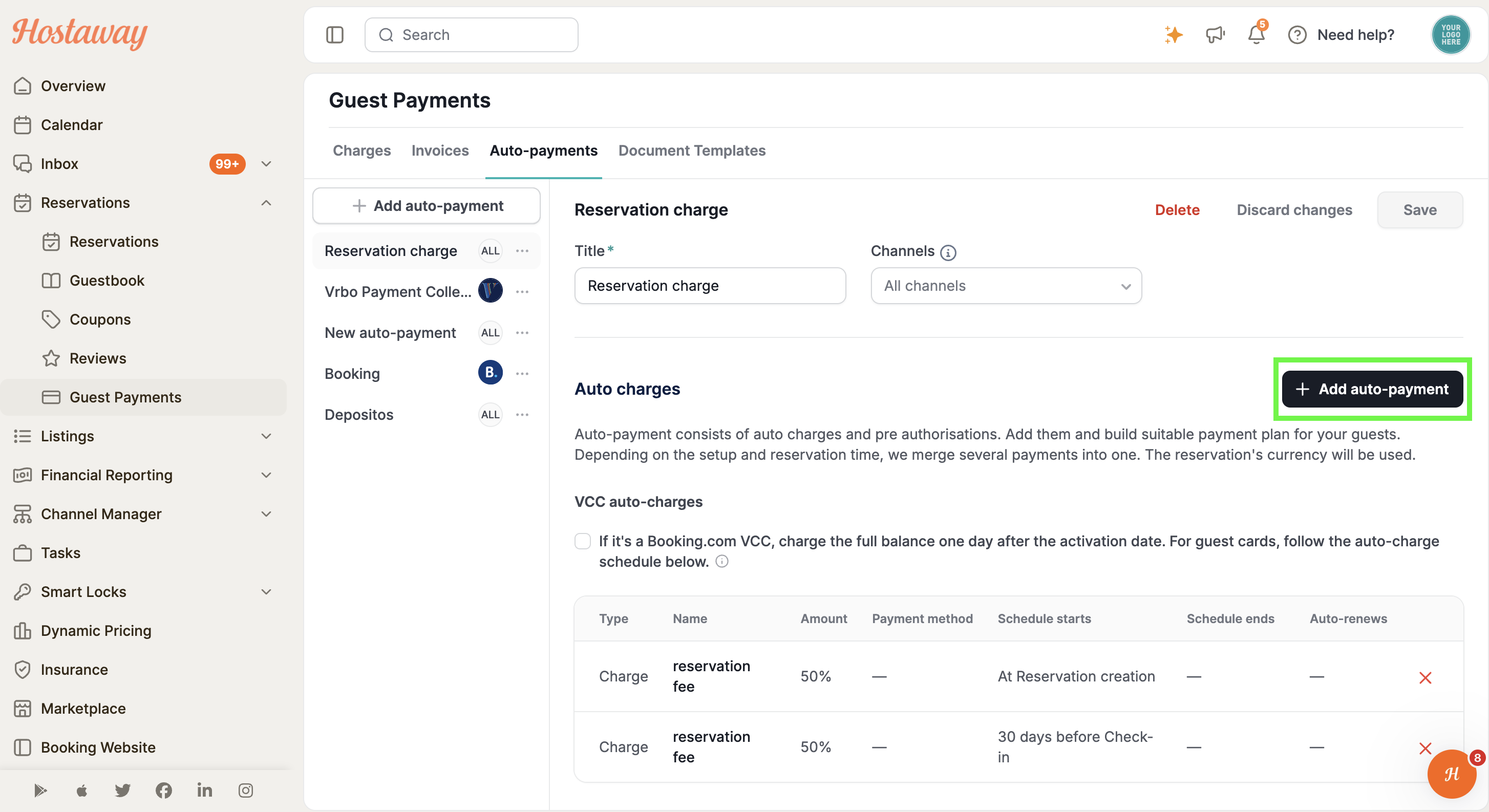Collapse the Reservations sidebar section
This screenshot has height=812, width=1489.
point(266,203)
